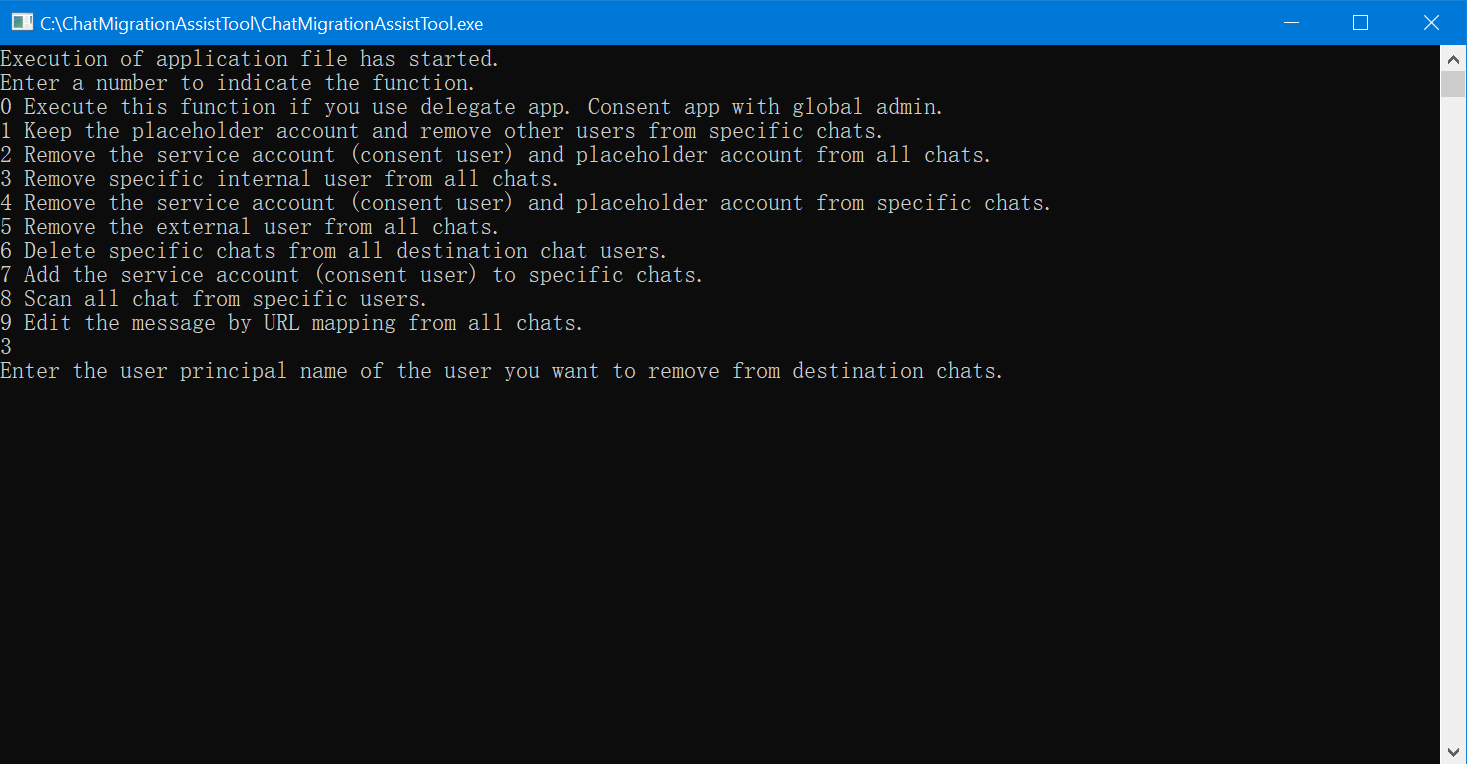1467x764 pixels.
Task: Click option 2 remove service account from all chats
Action: [496, 155]
